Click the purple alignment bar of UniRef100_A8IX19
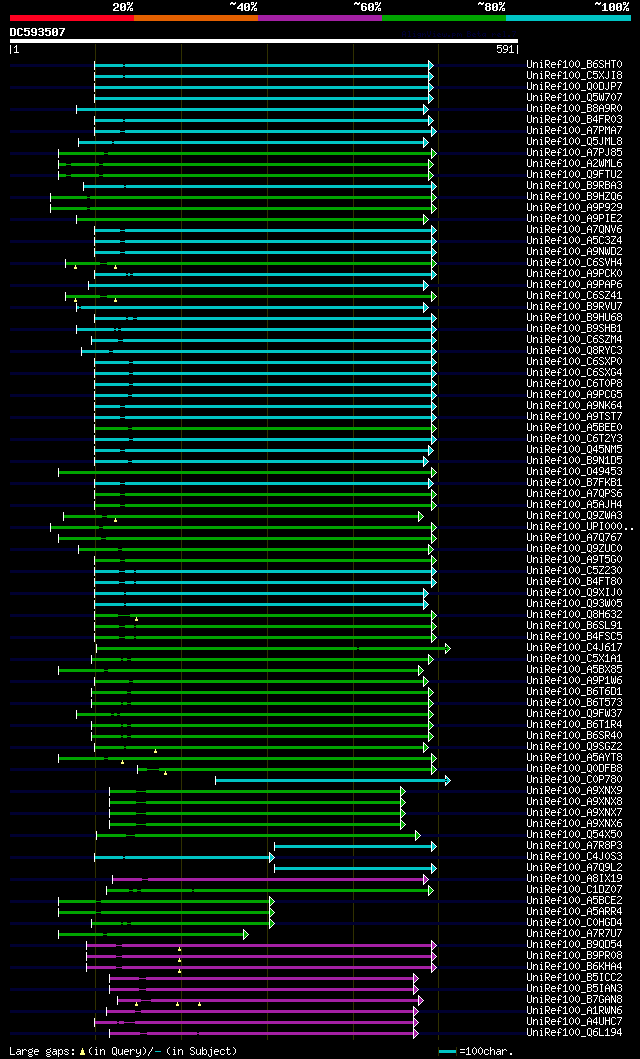This screenshot has height=1059, width=640. (271, 879)
